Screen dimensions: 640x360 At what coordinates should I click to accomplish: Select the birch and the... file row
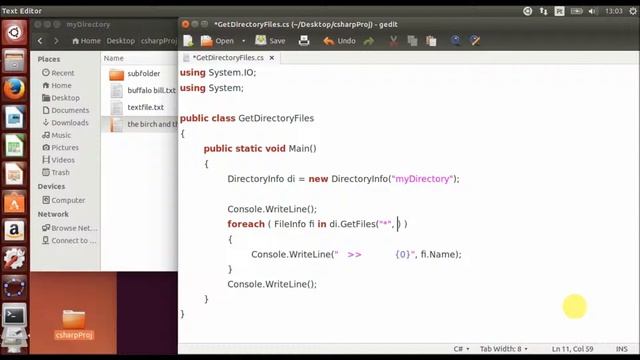(x=139, y=124)
